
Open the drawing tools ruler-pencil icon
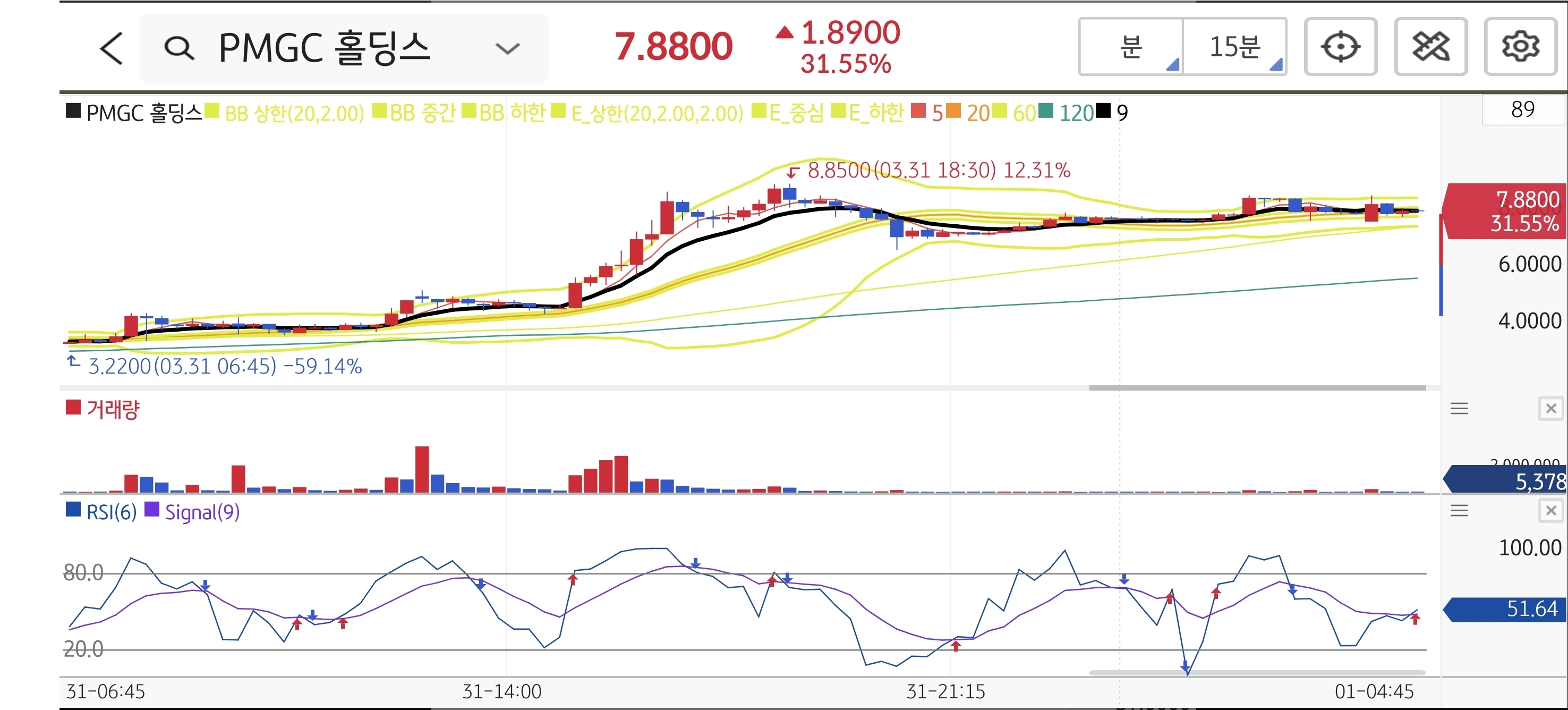[x=1430, y=47]
